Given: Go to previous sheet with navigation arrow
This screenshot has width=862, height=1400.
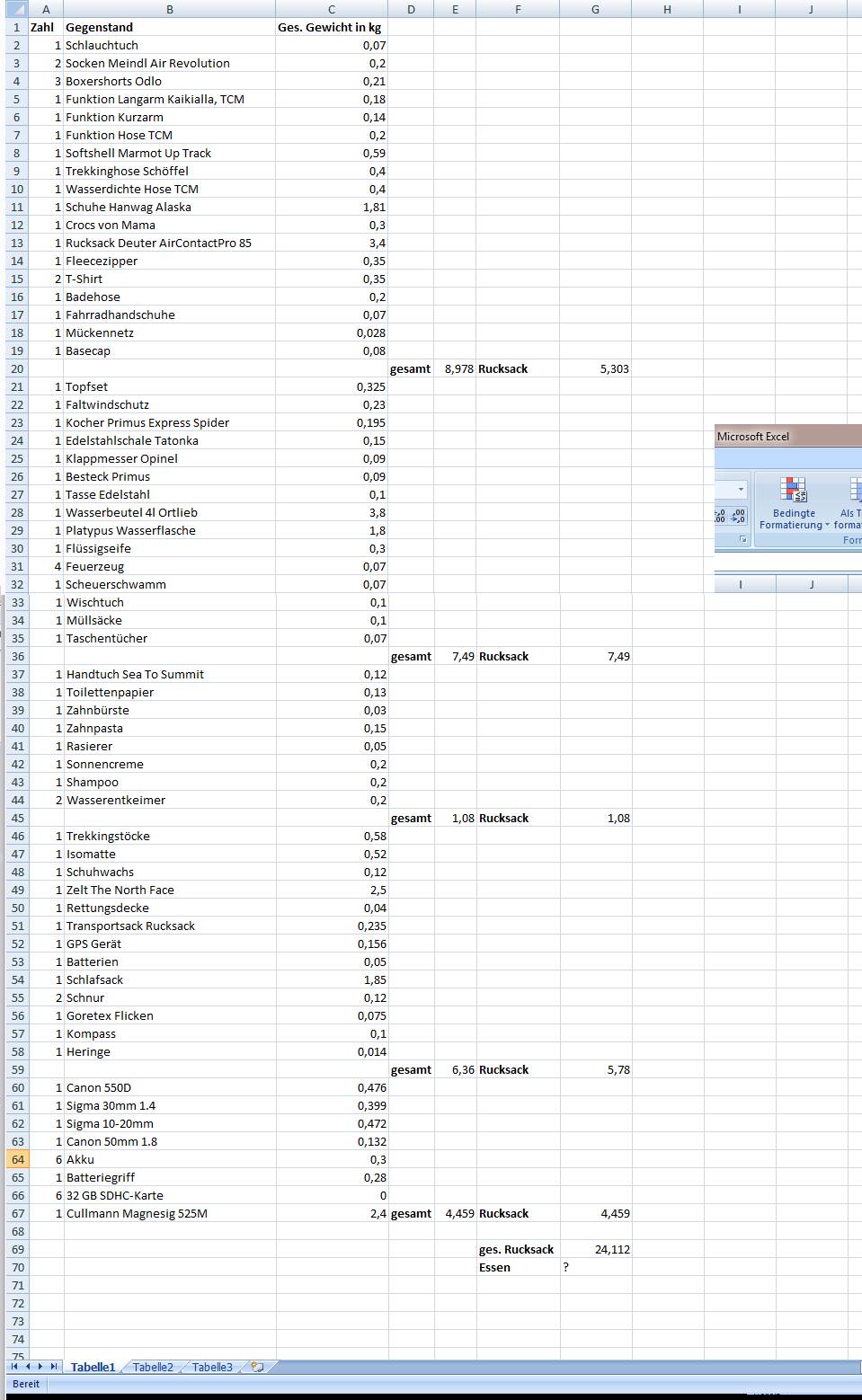Looking at the screenshot, I should (x=27, y=1367).
